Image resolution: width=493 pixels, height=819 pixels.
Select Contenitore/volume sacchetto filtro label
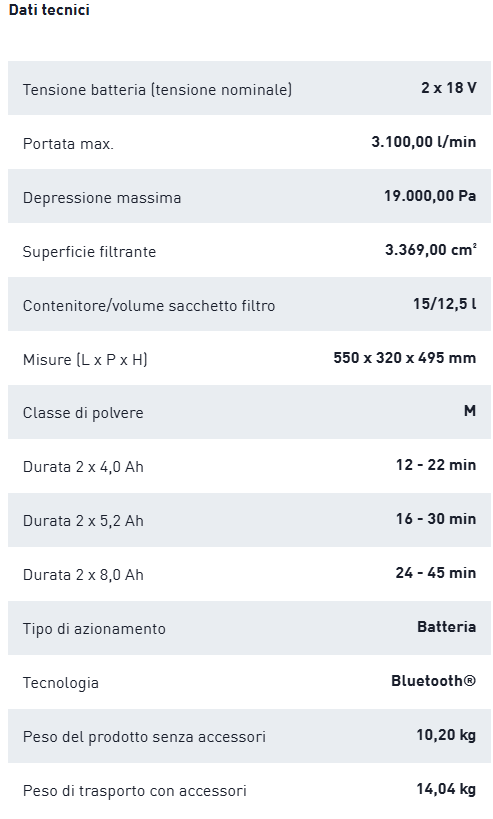click(x=149, y=306)
